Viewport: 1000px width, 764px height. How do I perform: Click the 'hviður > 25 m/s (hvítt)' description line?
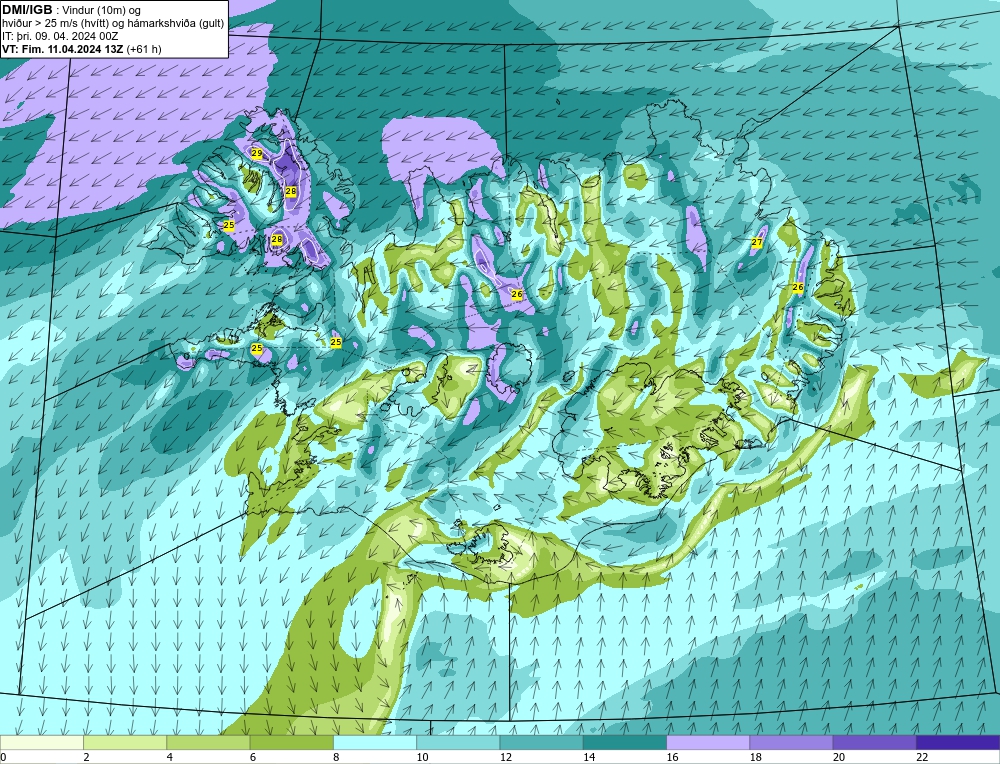pyautogui.click(x=113, y=24)
